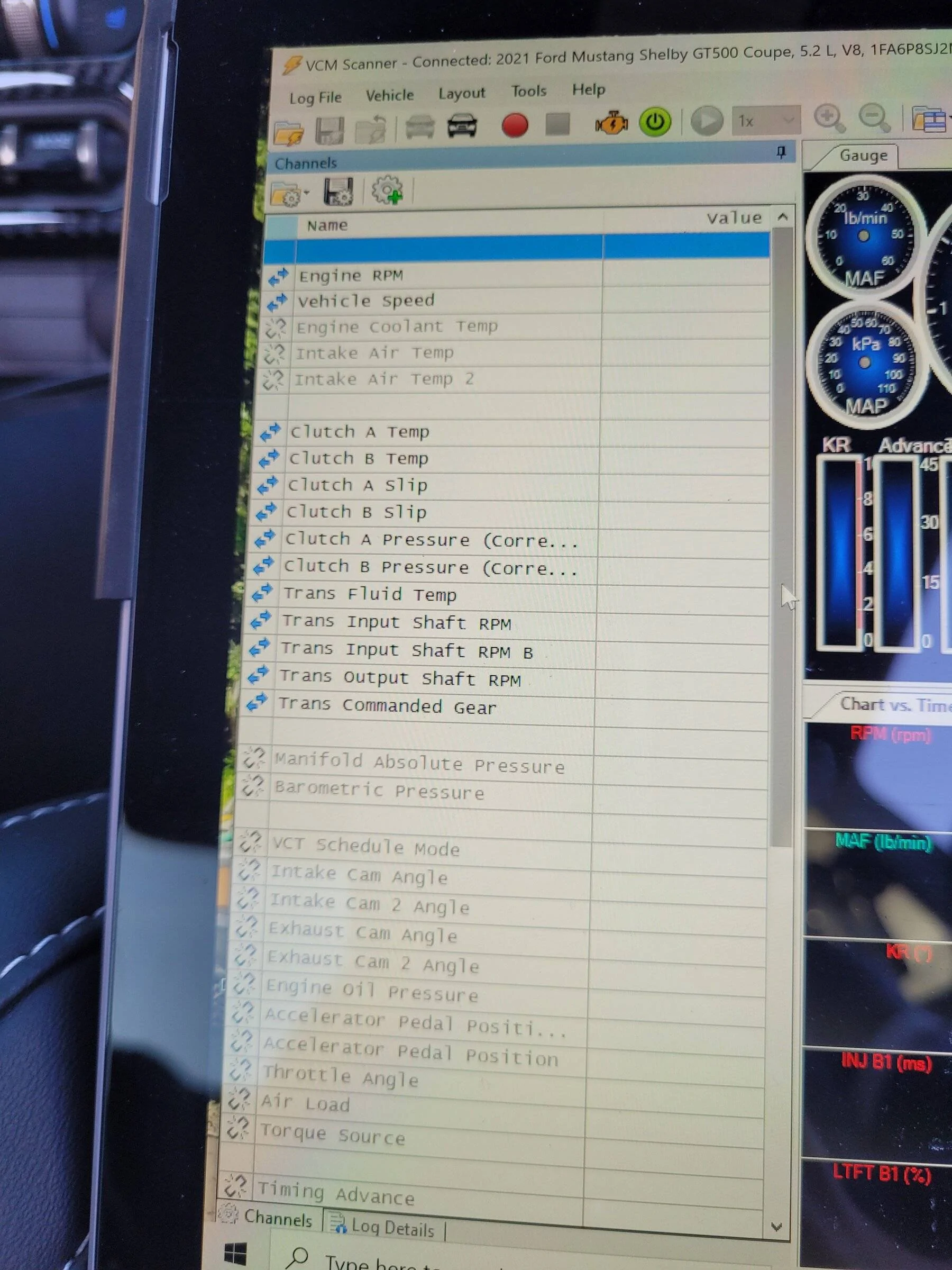Zoom out with the magnifier minus icon
This screenshot has width=952, height=1270.
point(874,117)
